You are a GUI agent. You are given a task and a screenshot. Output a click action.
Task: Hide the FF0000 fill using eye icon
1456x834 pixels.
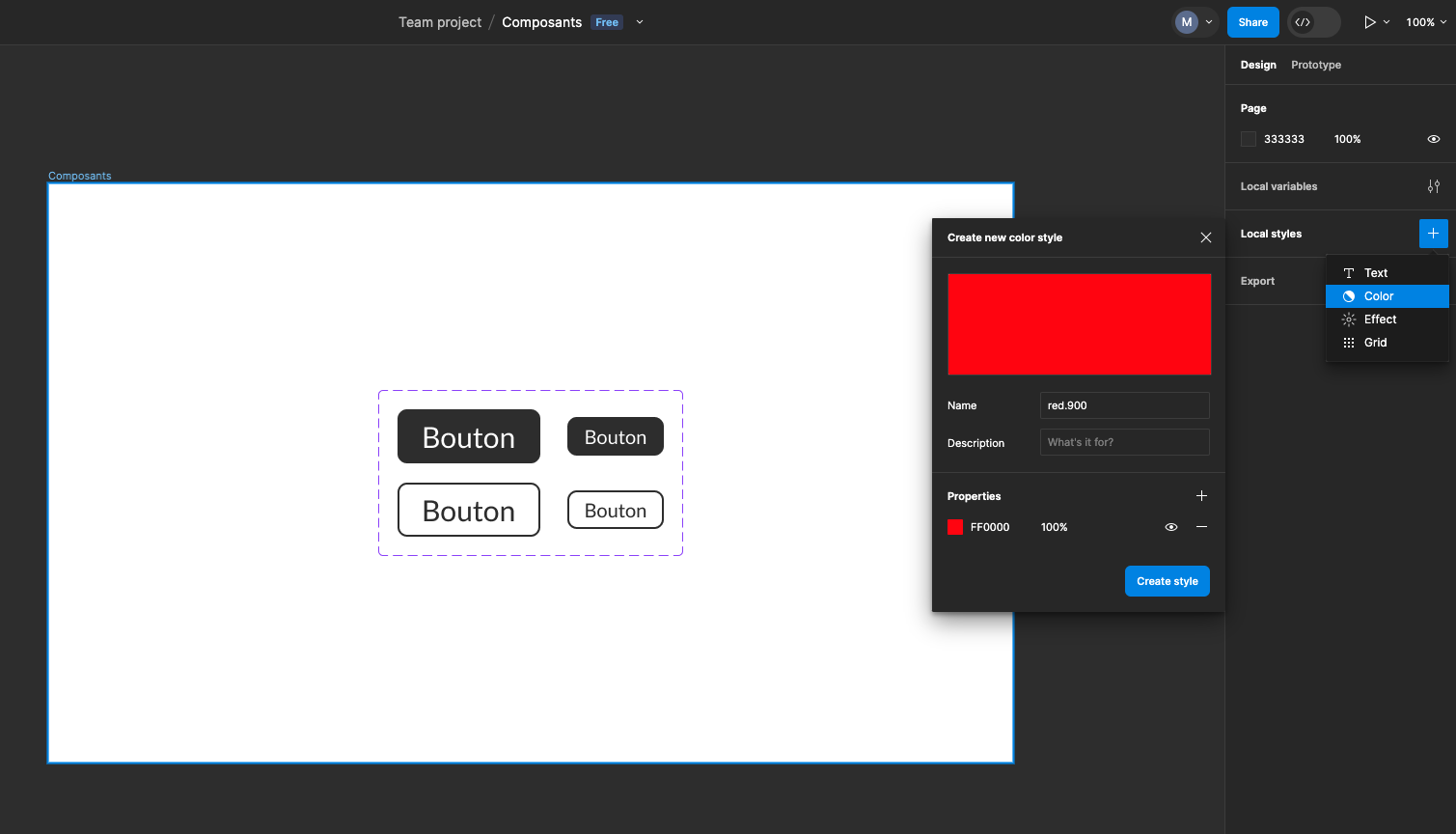tap(1170, 527)
